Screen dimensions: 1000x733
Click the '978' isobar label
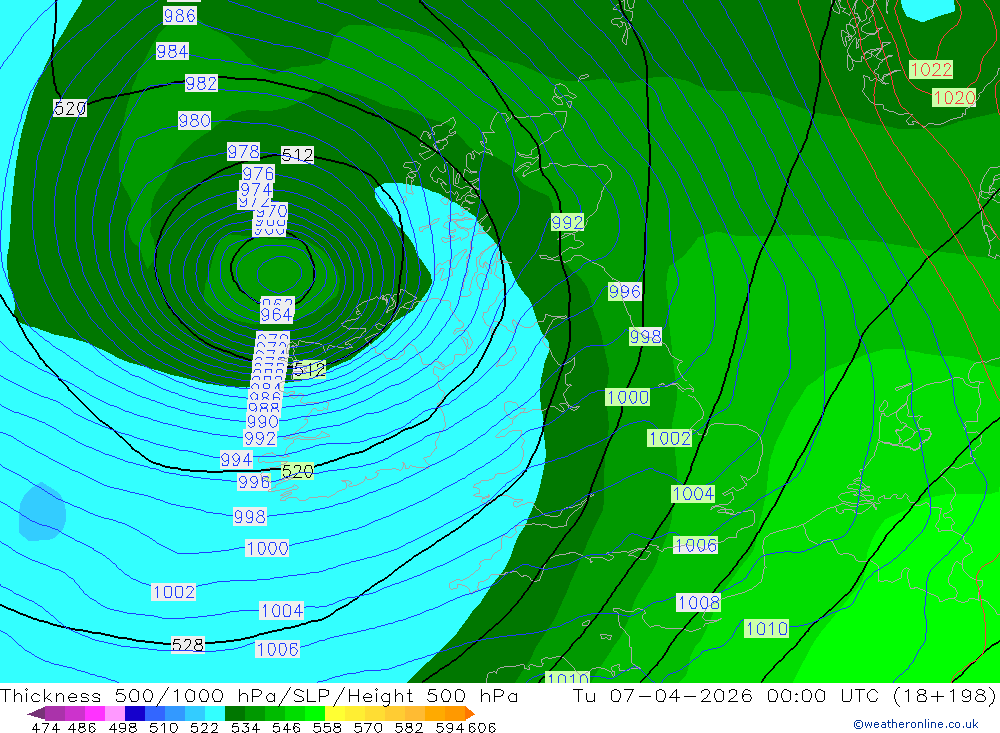tap(244, 152)
